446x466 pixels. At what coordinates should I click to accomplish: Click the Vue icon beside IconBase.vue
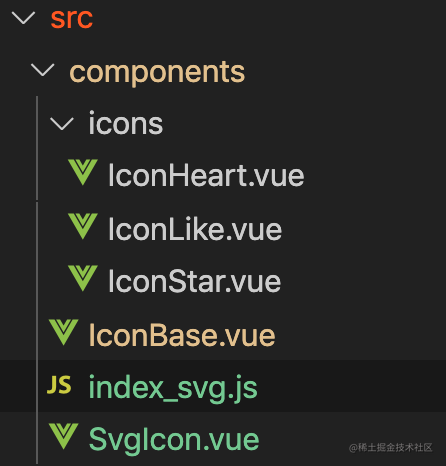[x=63, y=332]
